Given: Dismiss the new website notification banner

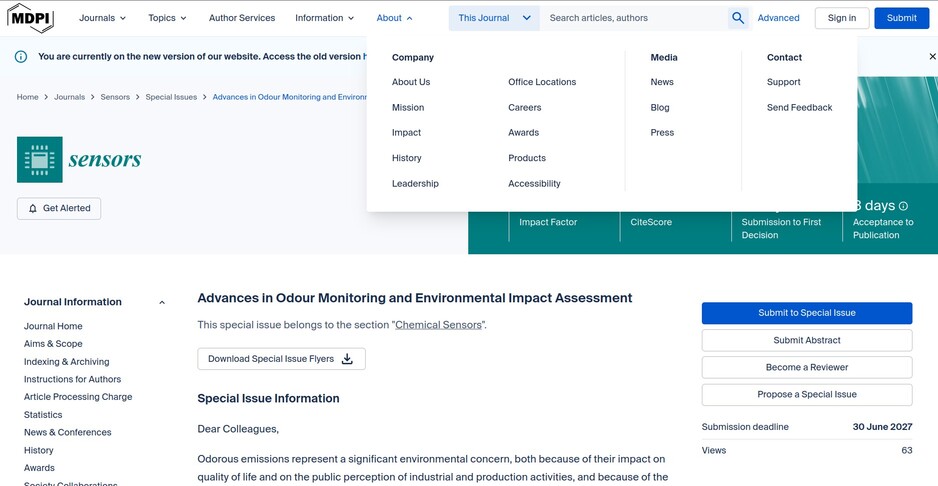Looking at the screenshot, I should tap(932, 56).
